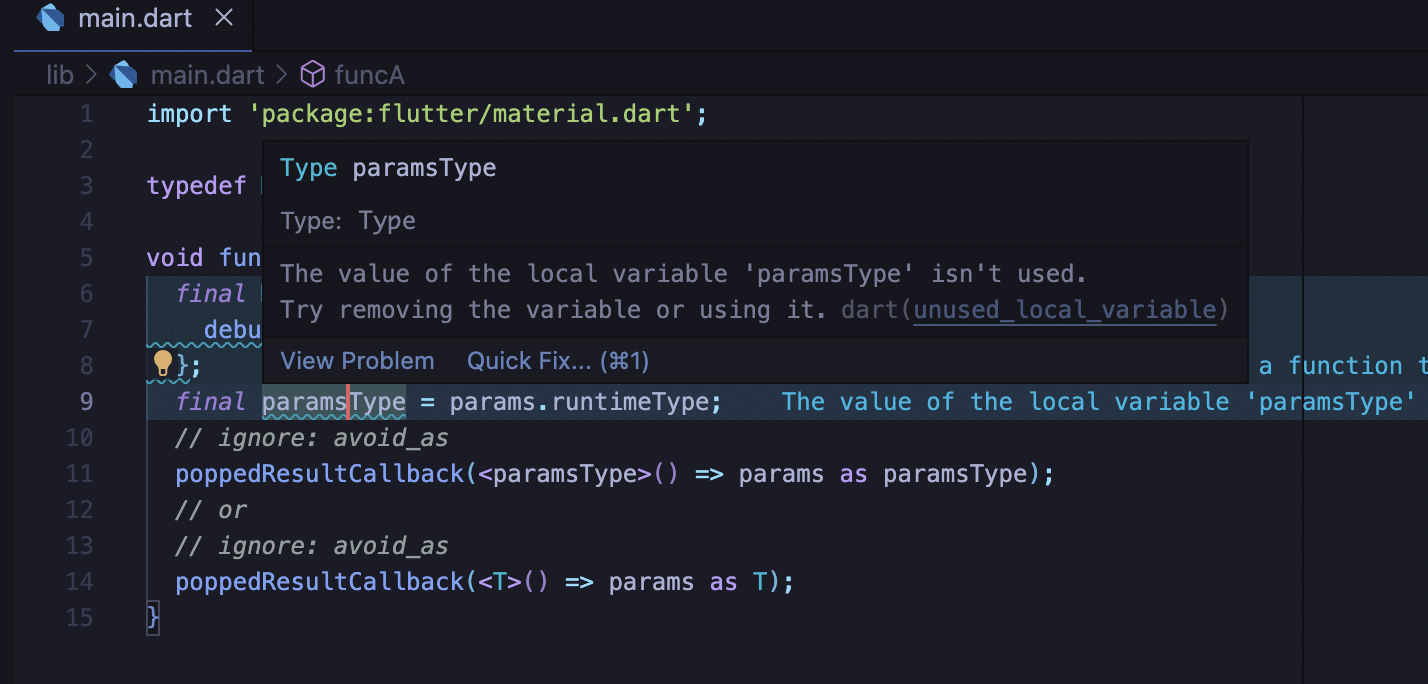Click the View Problem button
The height and width of the screenshot is (684, 1428).
pos(357,360)
